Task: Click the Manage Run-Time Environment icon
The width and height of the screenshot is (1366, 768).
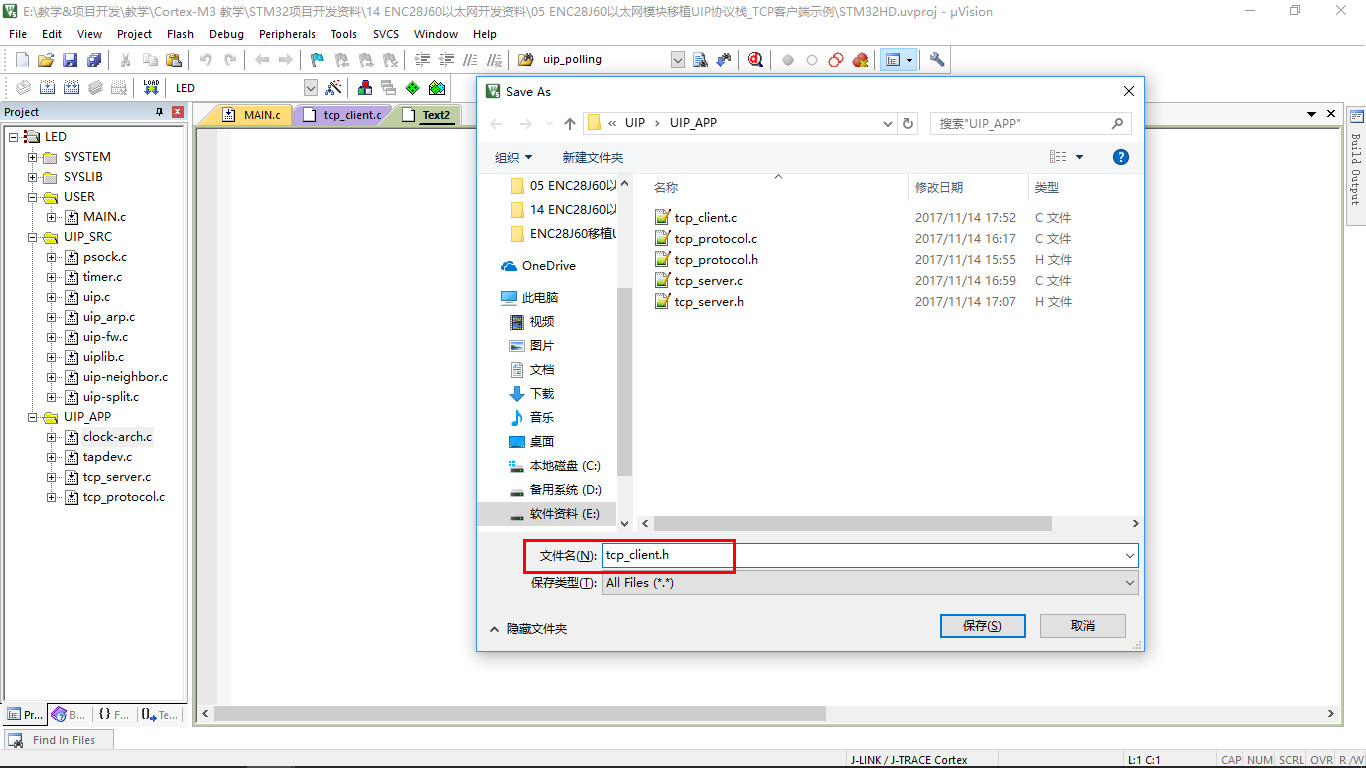Action: (413, 87)
